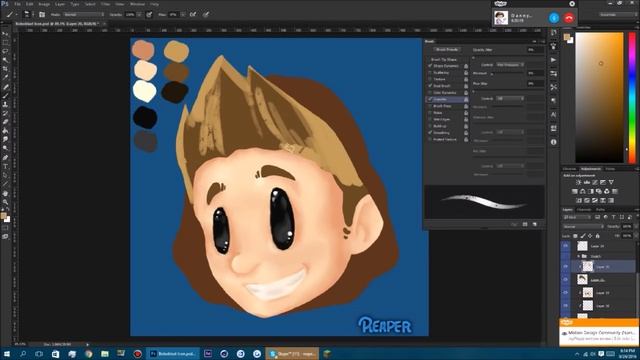
Task: Disable Smoothing checkbox
Action: (x=430, y=133)
